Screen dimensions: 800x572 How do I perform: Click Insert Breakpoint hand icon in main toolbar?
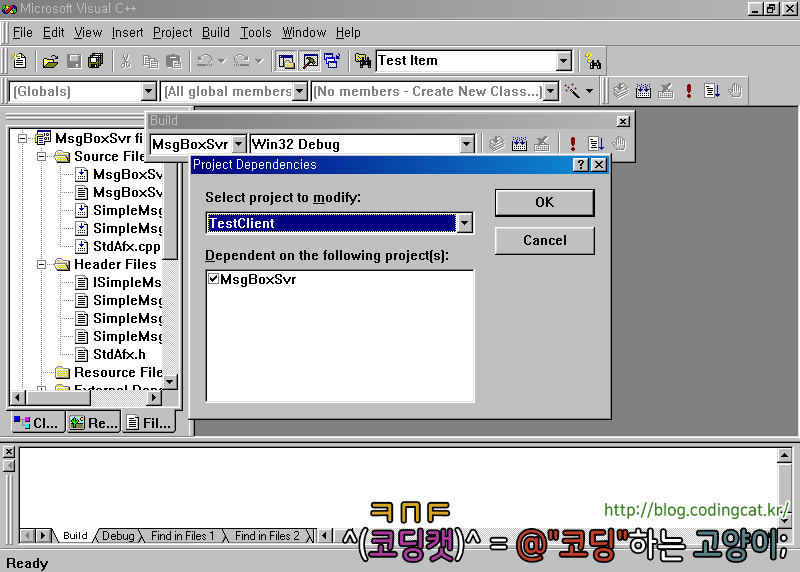click(x=735, y=91)
